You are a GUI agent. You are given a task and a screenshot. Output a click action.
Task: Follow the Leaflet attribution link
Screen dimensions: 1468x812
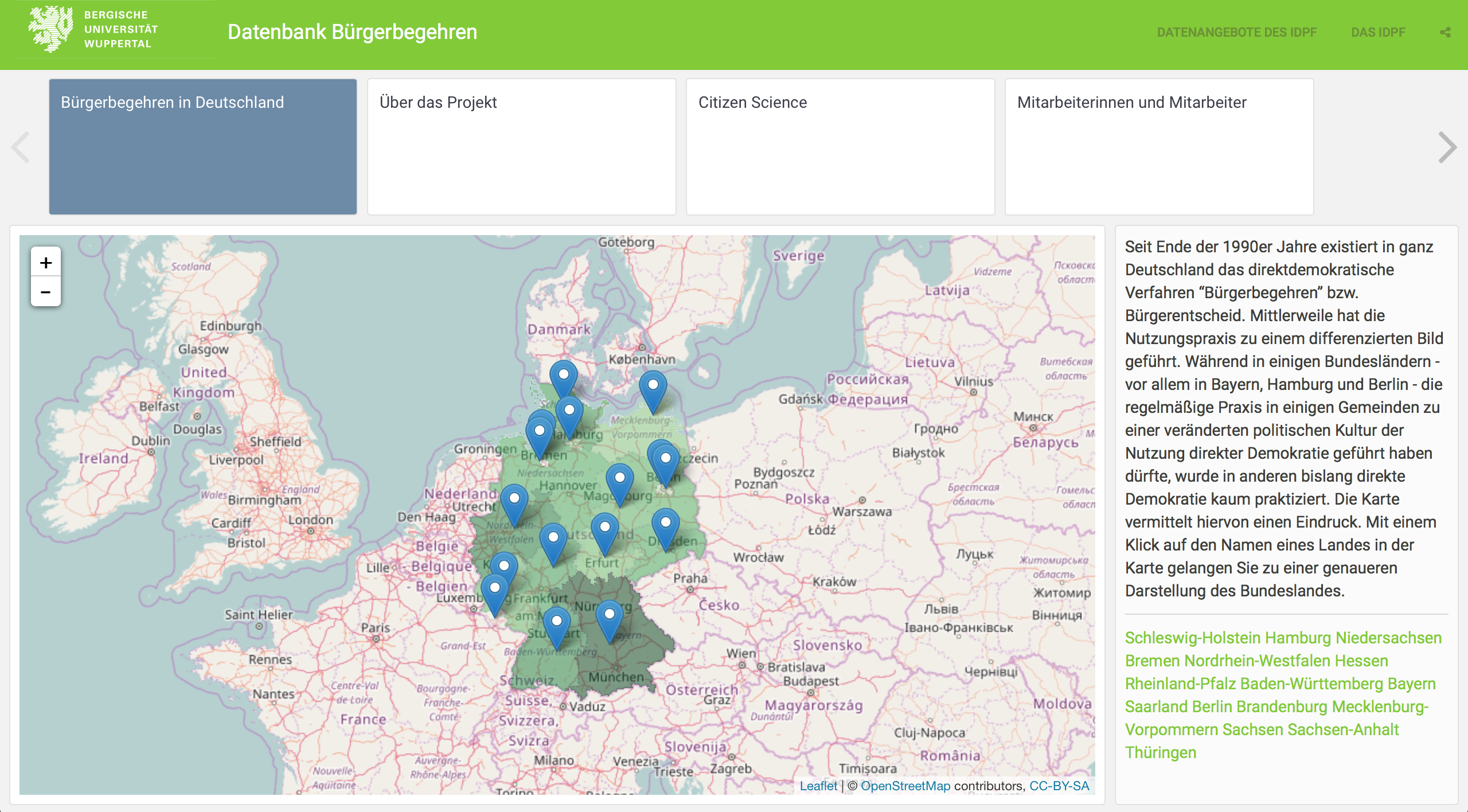point(818,786)
